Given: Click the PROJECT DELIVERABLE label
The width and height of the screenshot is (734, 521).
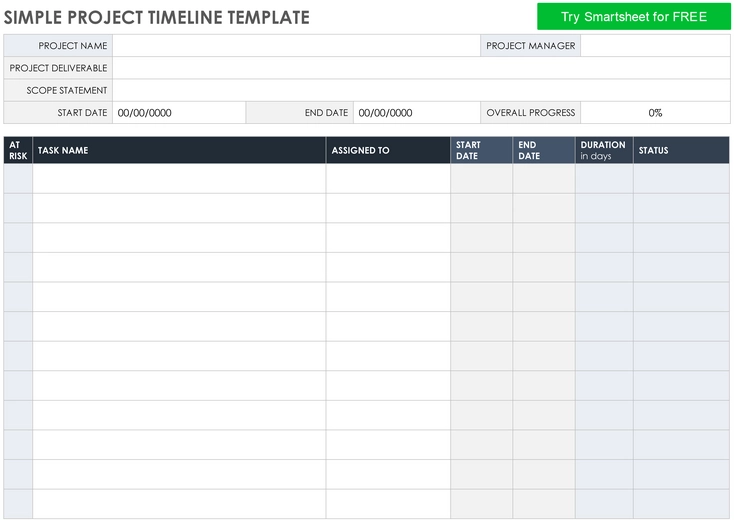Looking at the screenshot, I should coord(58,68).
